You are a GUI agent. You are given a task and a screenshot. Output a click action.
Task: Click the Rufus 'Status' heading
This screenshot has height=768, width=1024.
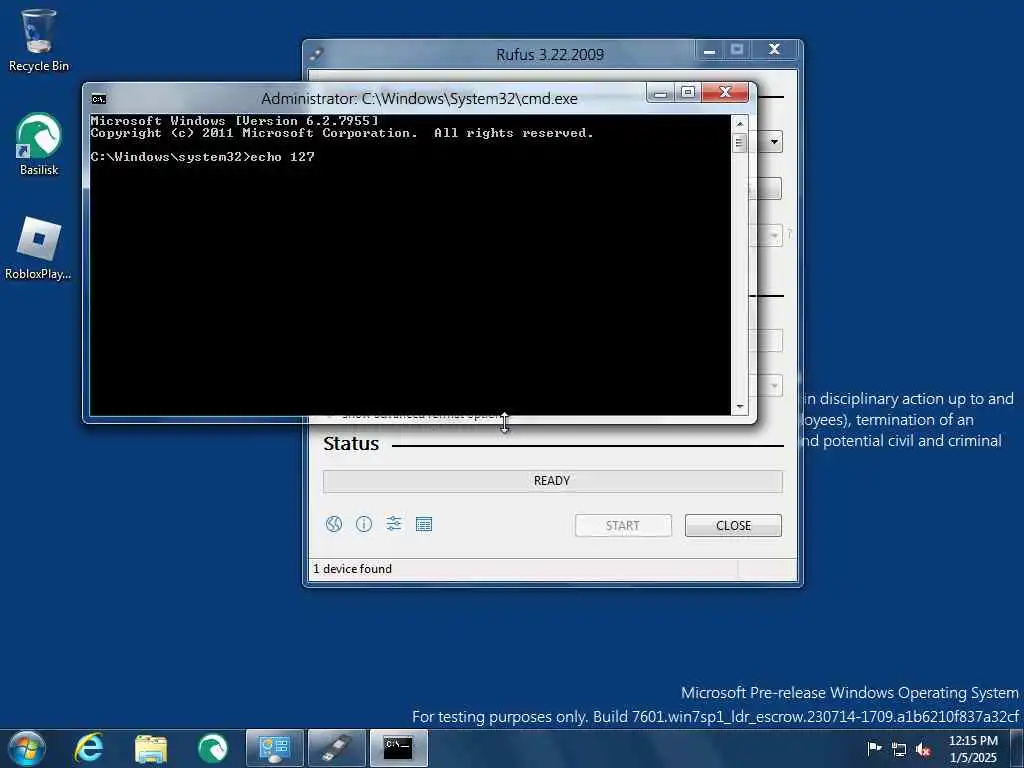pyautogui.click(x=351, y=444)
